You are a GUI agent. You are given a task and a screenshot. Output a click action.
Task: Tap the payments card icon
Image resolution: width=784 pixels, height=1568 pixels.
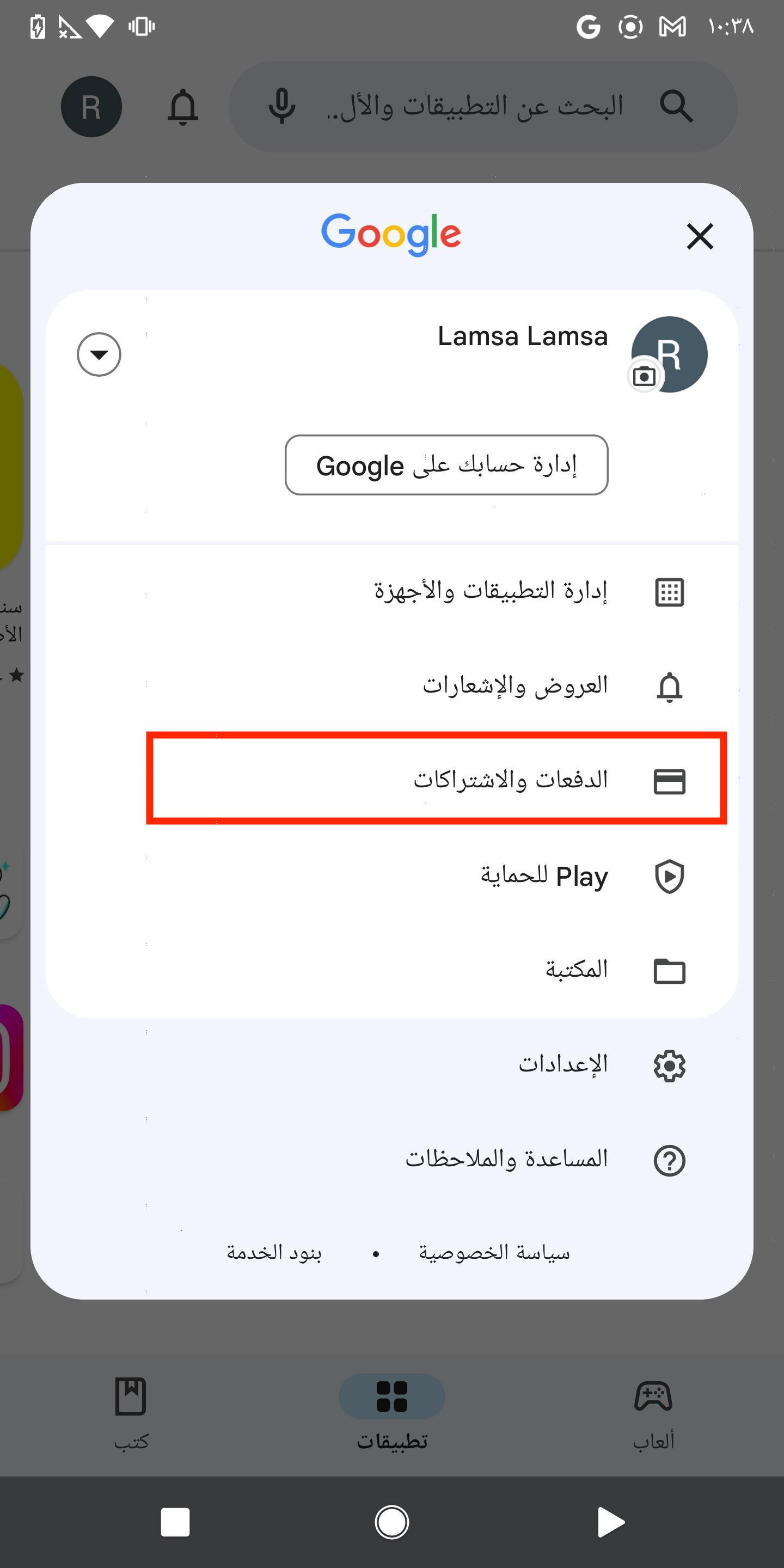pyautogui.click(x=669, y=782)
